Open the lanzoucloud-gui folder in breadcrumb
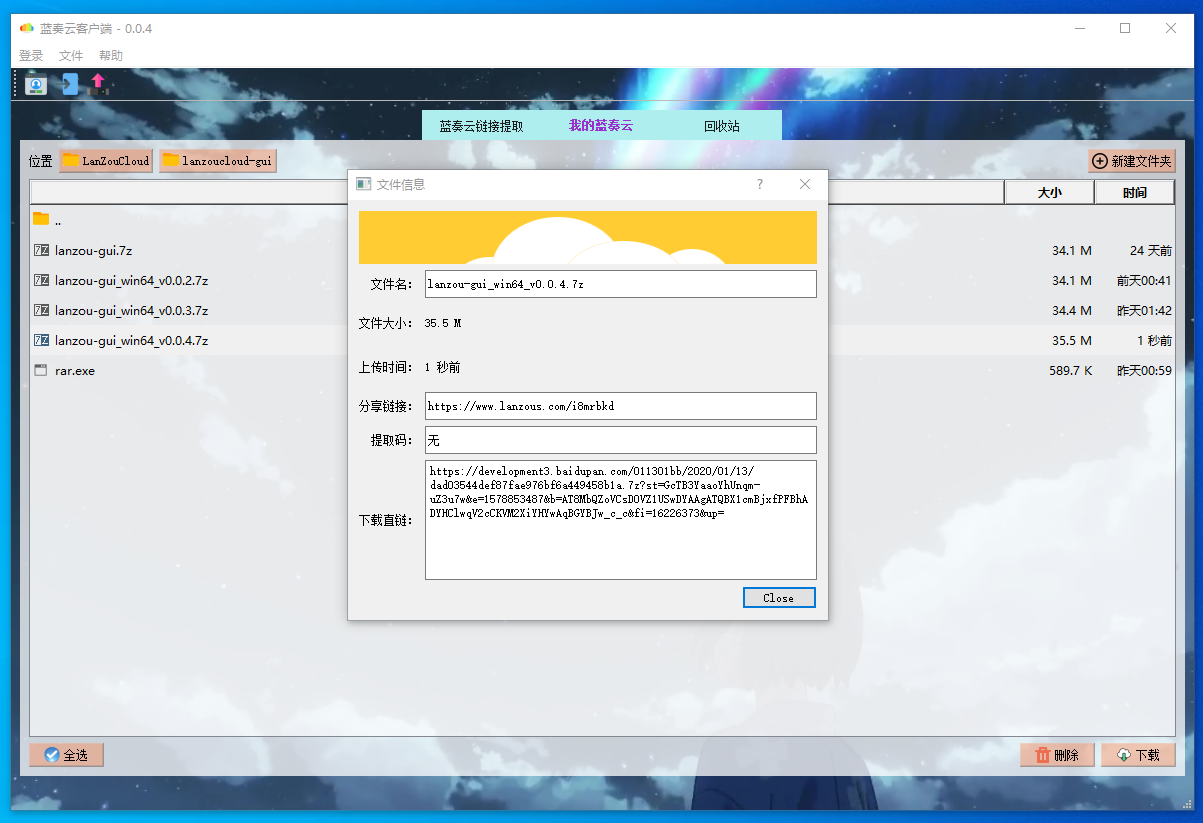The width and height of the screenshot is (1203, 823). coord(218,160)
